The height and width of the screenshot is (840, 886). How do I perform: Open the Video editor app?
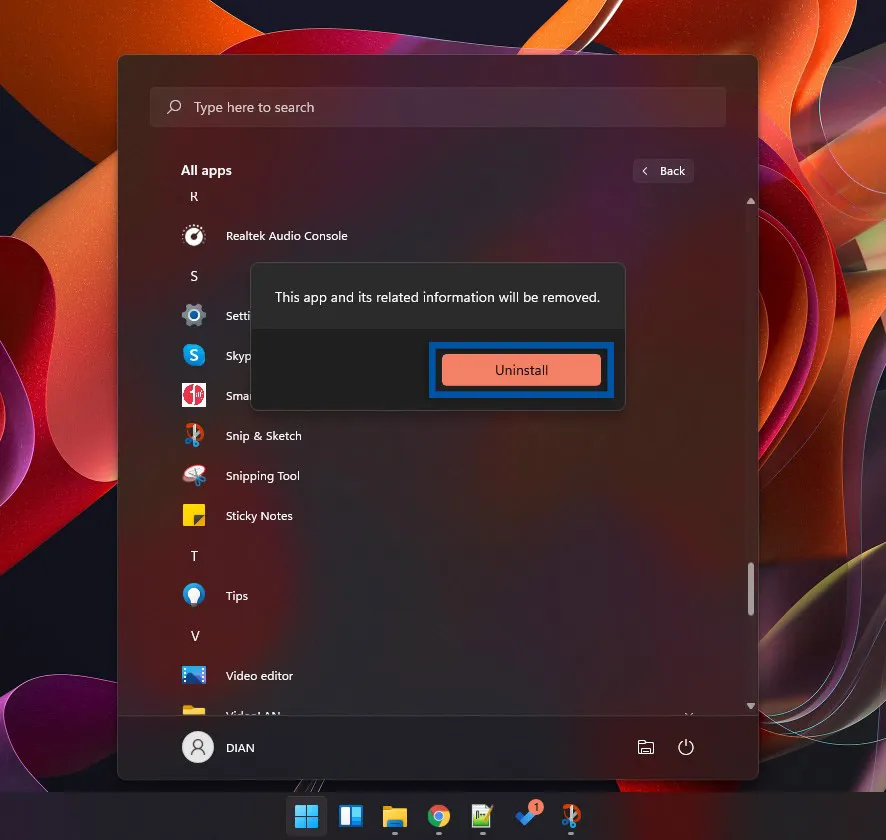tap(258, 675)
